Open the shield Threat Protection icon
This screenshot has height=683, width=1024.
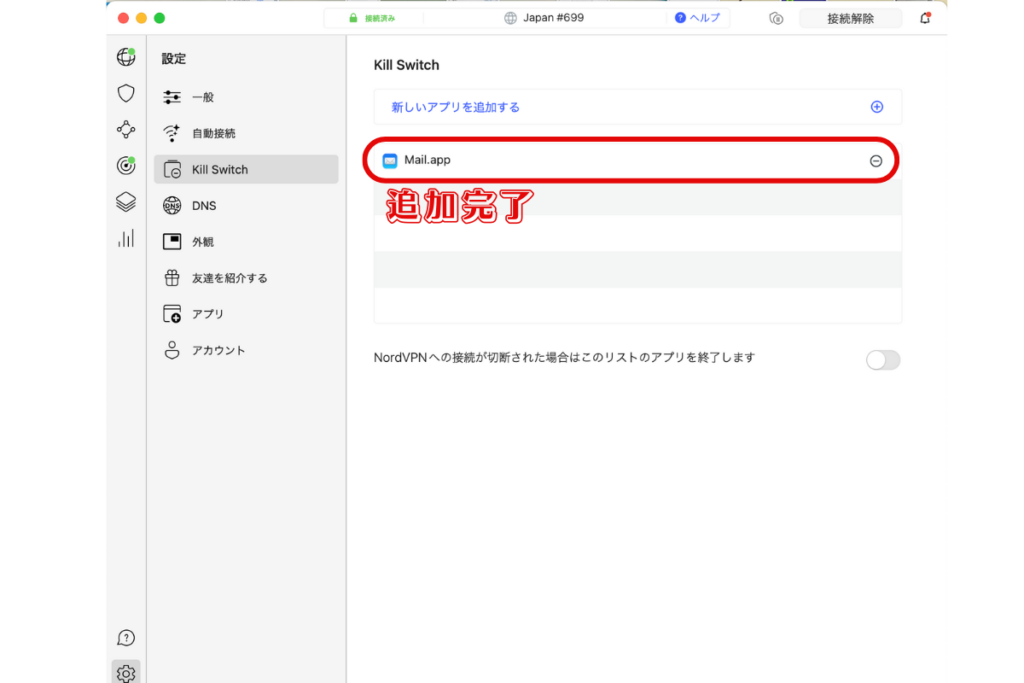[126, 93]
